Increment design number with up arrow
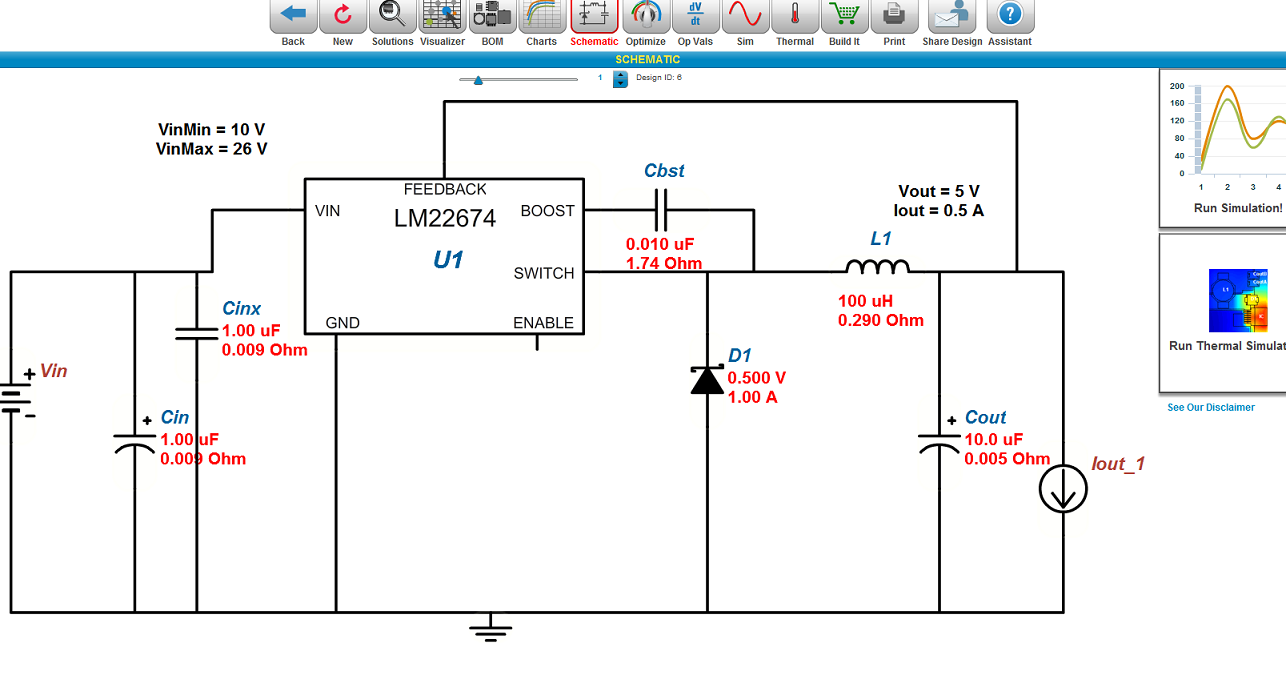The width and height of the screenshot is (1286, 675). tap(620, 75)
